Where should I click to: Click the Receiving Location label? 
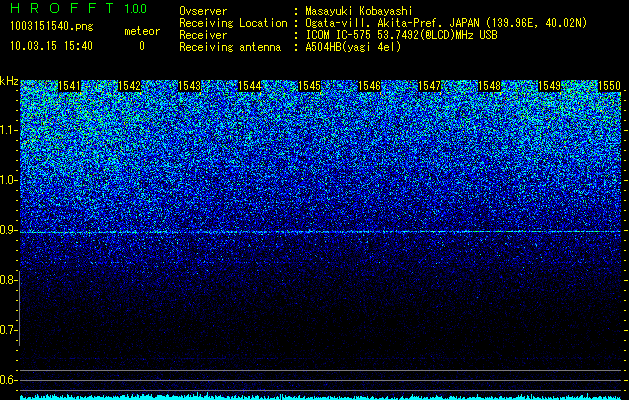[233, 23]
